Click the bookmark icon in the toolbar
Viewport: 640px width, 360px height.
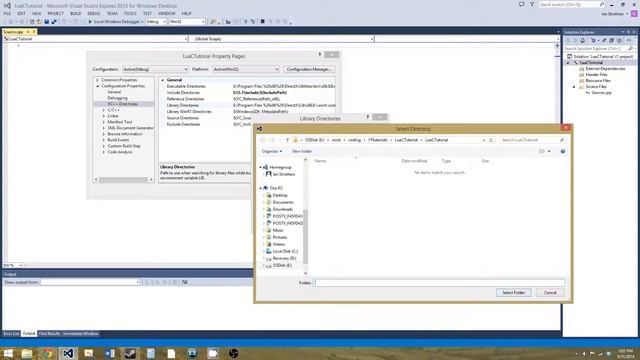pyautogui.click(x=262, y=22)
